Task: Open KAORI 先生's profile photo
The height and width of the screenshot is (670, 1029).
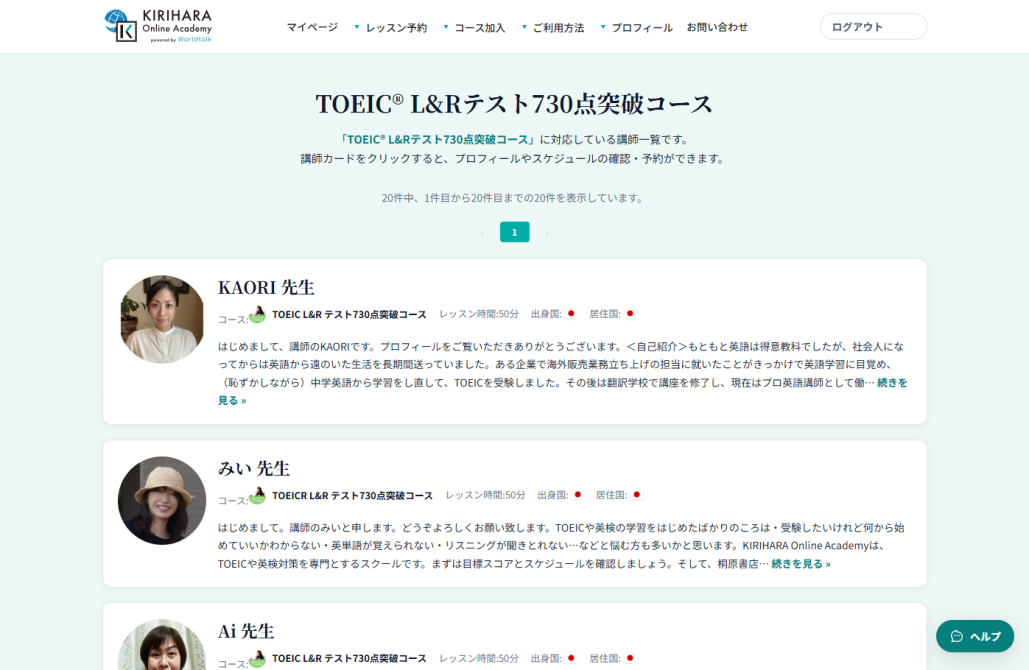Action: tap(162, 319)
